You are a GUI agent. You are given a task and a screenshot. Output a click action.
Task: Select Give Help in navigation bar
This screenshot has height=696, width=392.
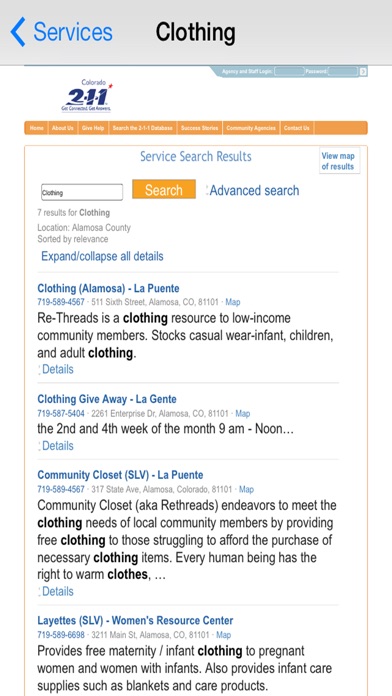click(93, 128)
